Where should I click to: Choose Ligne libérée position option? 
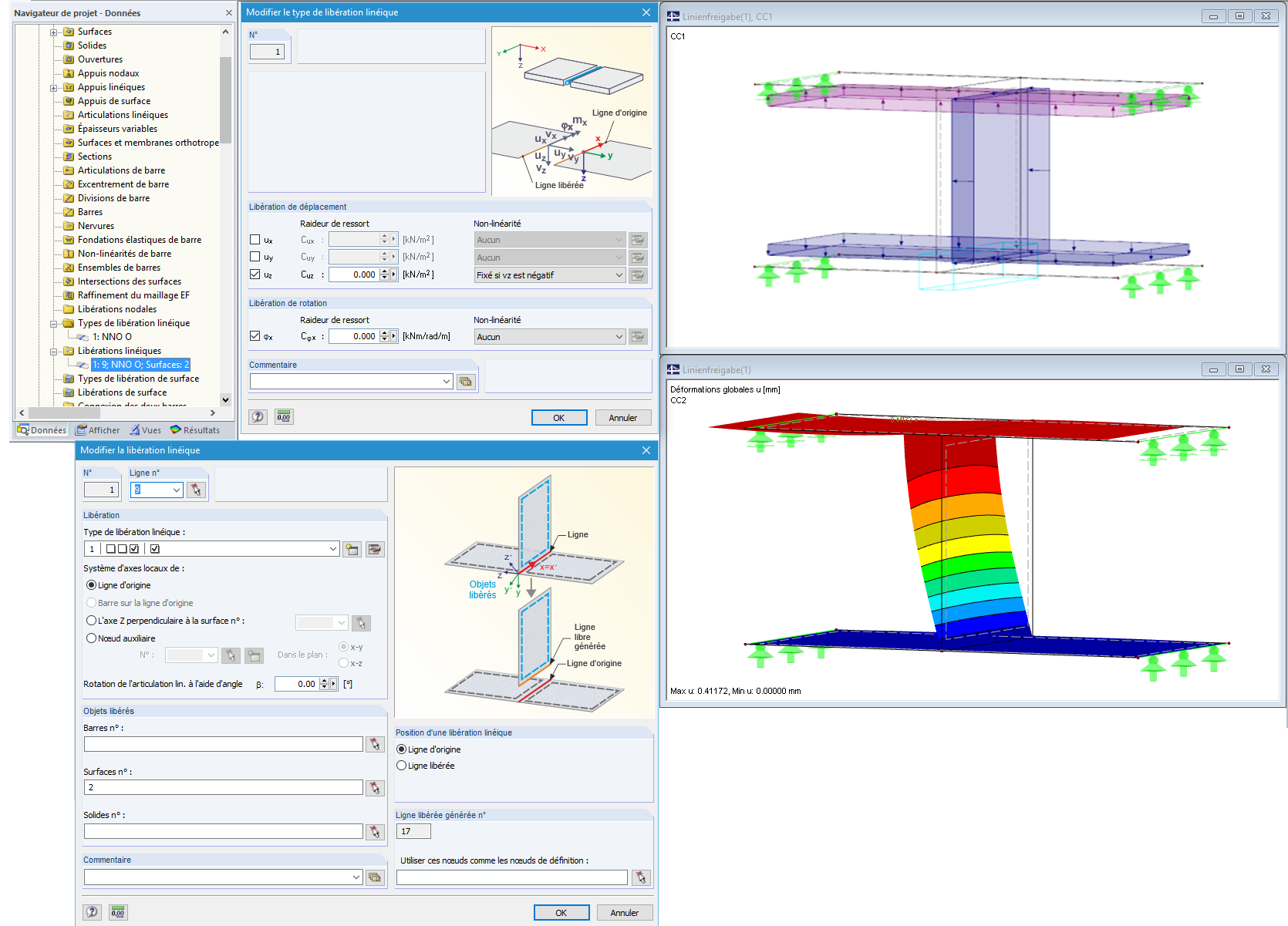401,766
